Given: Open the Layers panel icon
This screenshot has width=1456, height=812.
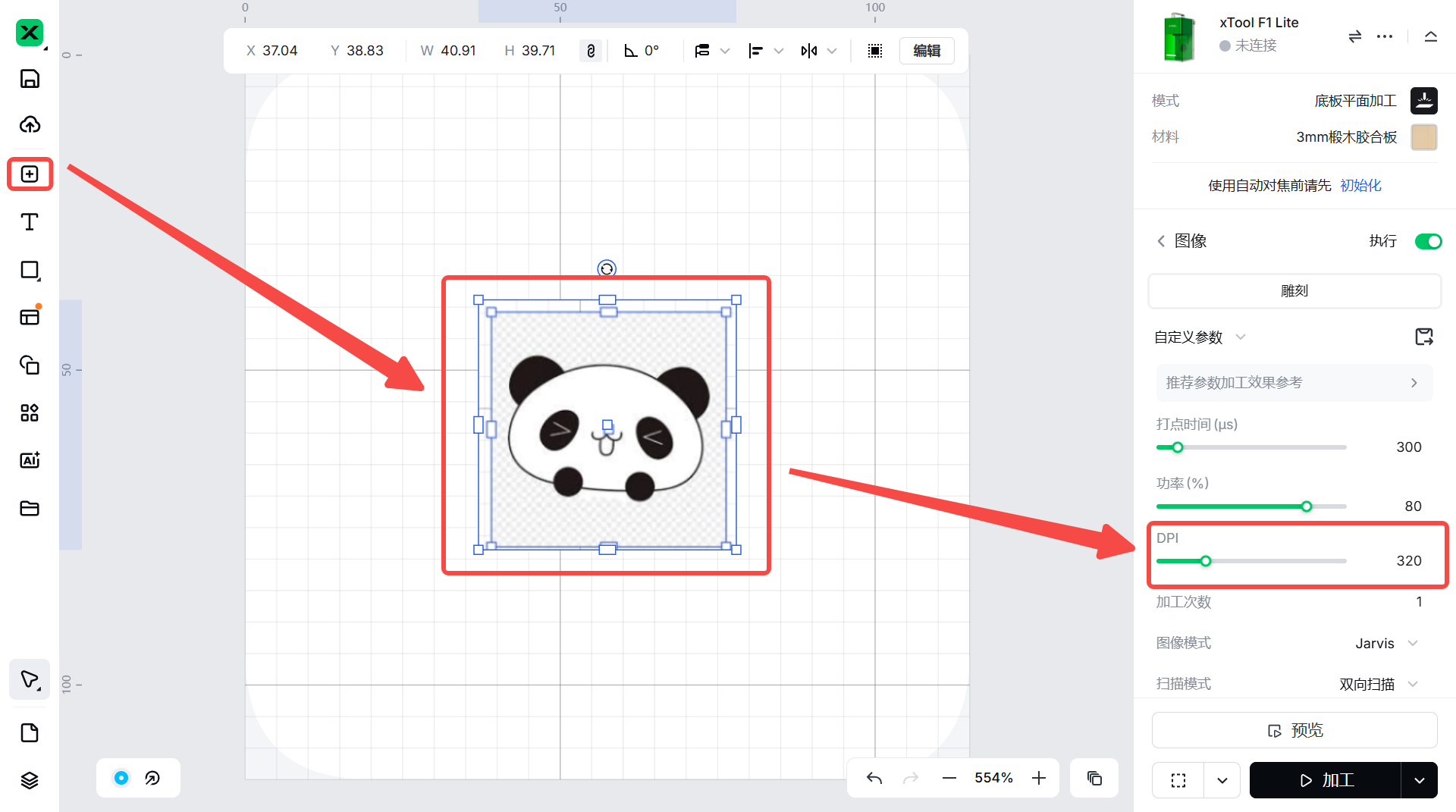Looking at the screenshot, I should [30, 780].
